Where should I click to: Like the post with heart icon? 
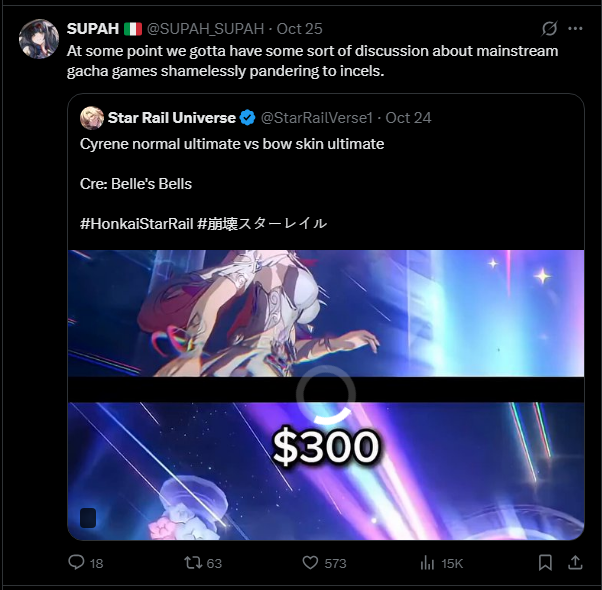coord(310,563)
